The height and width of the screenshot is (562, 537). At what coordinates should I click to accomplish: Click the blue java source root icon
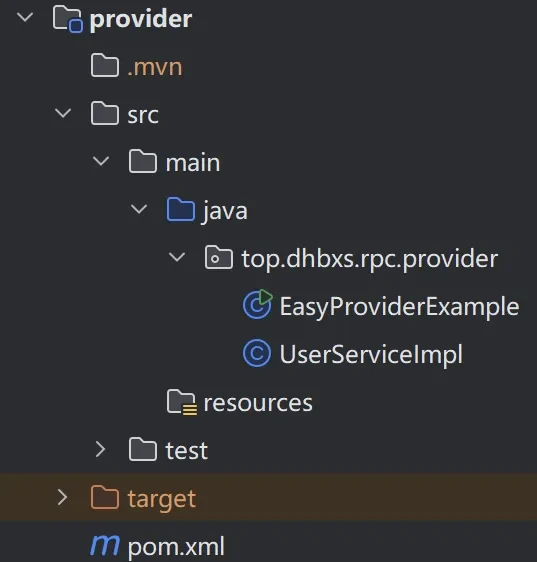click(181, 209)
